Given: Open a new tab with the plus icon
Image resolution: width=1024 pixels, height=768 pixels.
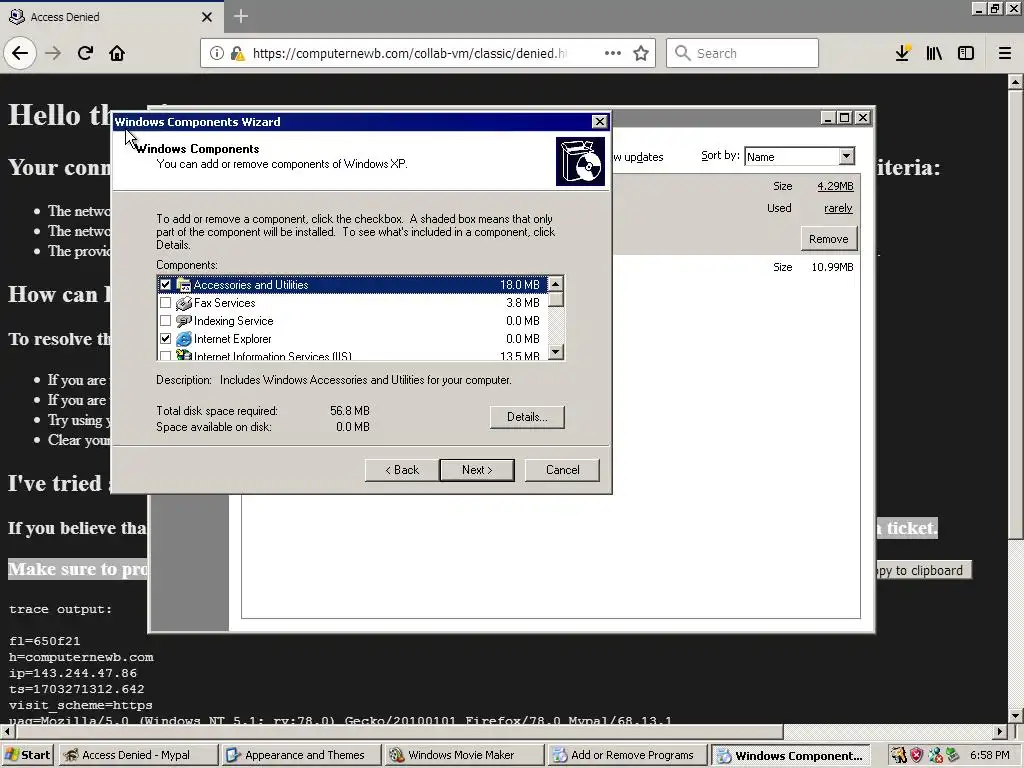Looking at the screenshot, I should (x=240, y=16).
